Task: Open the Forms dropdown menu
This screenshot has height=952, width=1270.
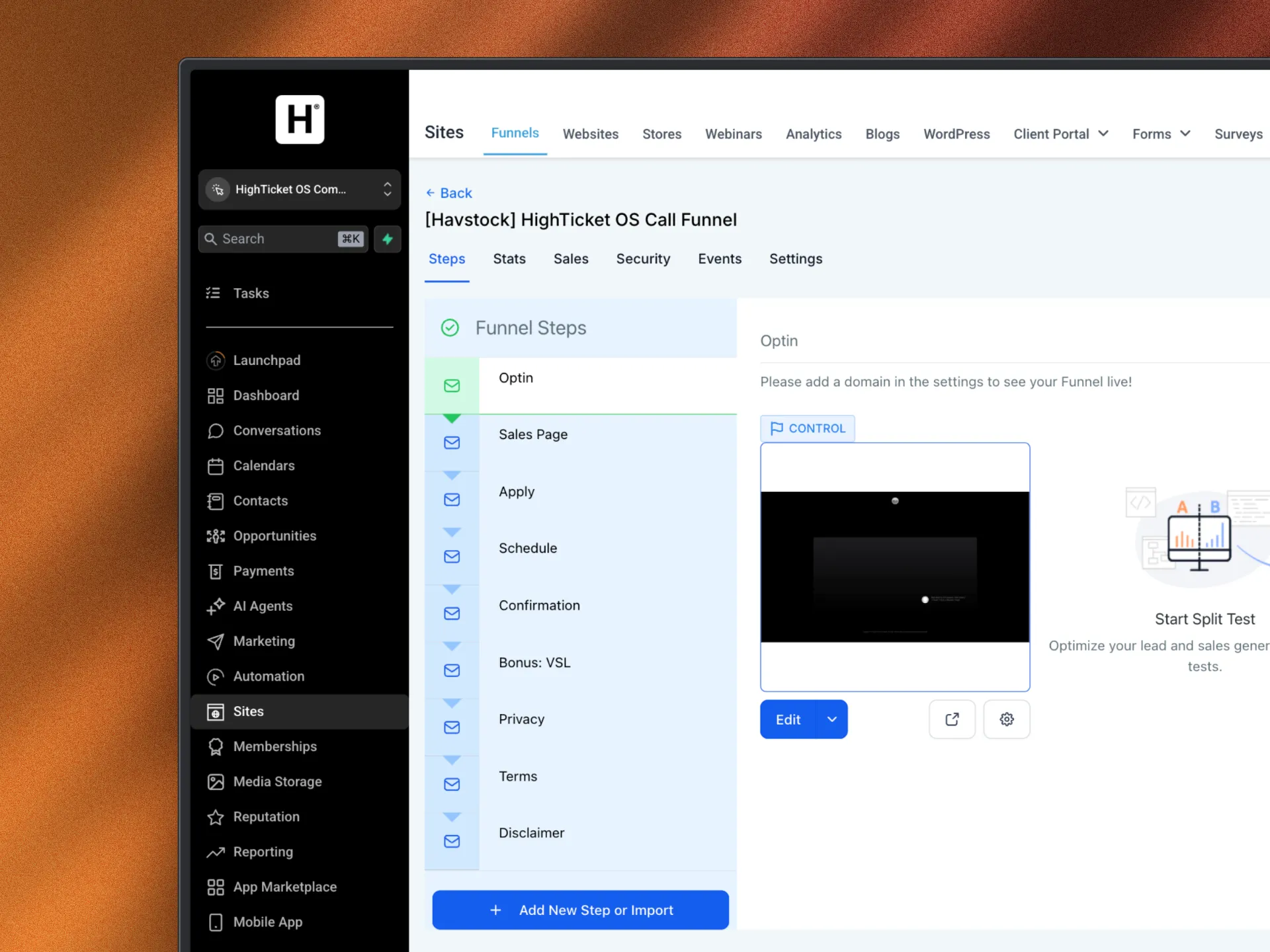Action: [x=1161, y=134]
